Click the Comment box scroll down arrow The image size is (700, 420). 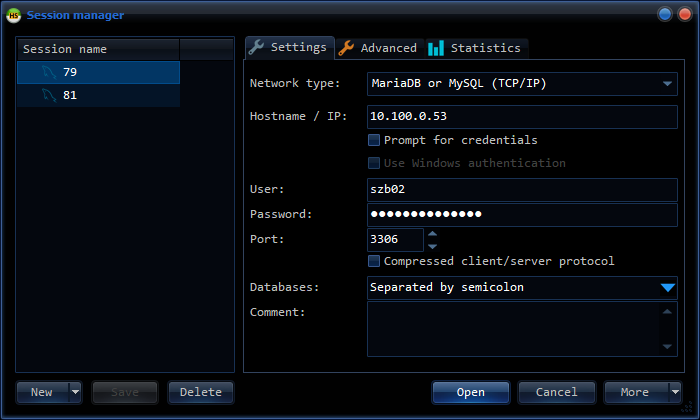point(667,346)
